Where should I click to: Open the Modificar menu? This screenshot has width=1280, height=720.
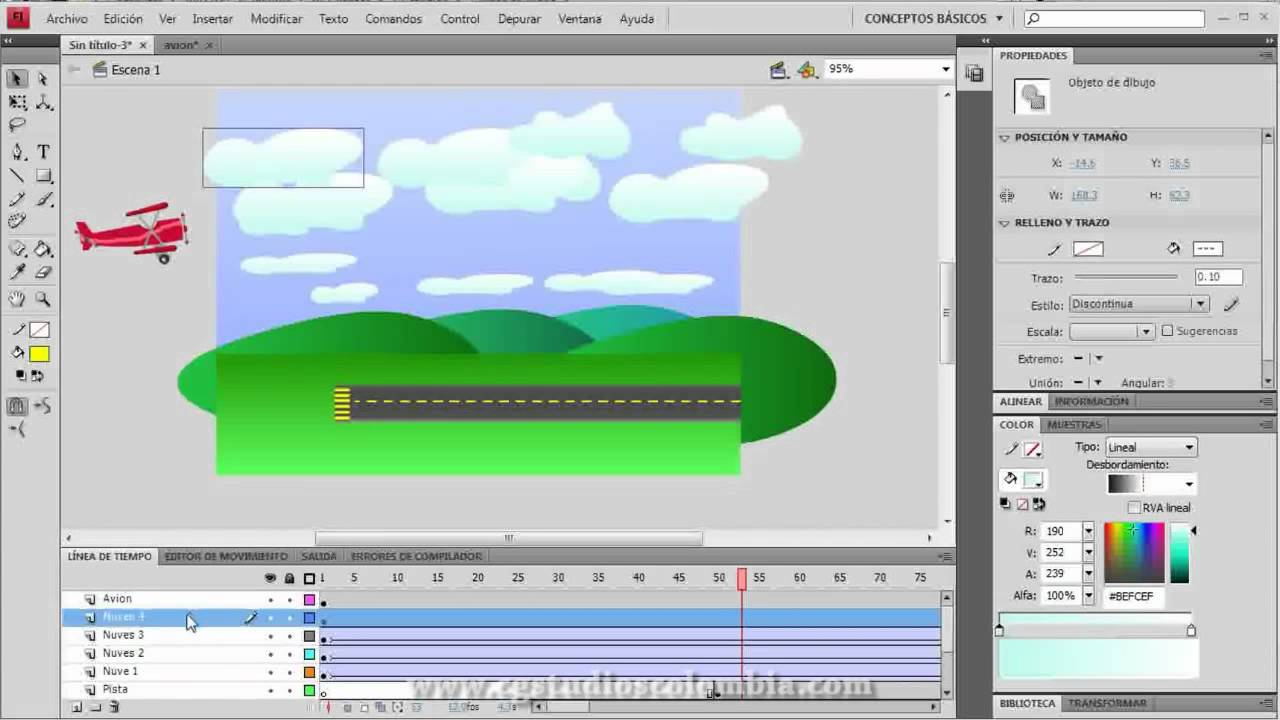coord(276,19)
